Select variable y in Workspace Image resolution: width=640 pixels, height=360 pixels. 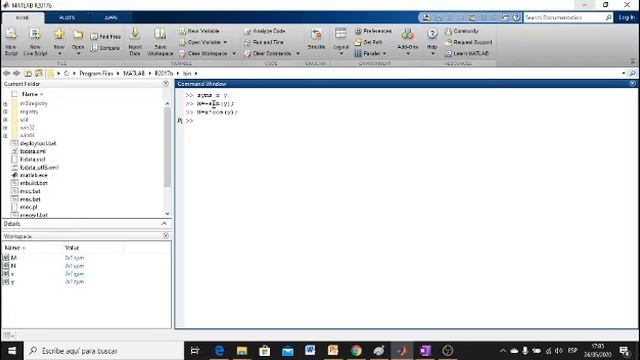click(x=12, y=282)
